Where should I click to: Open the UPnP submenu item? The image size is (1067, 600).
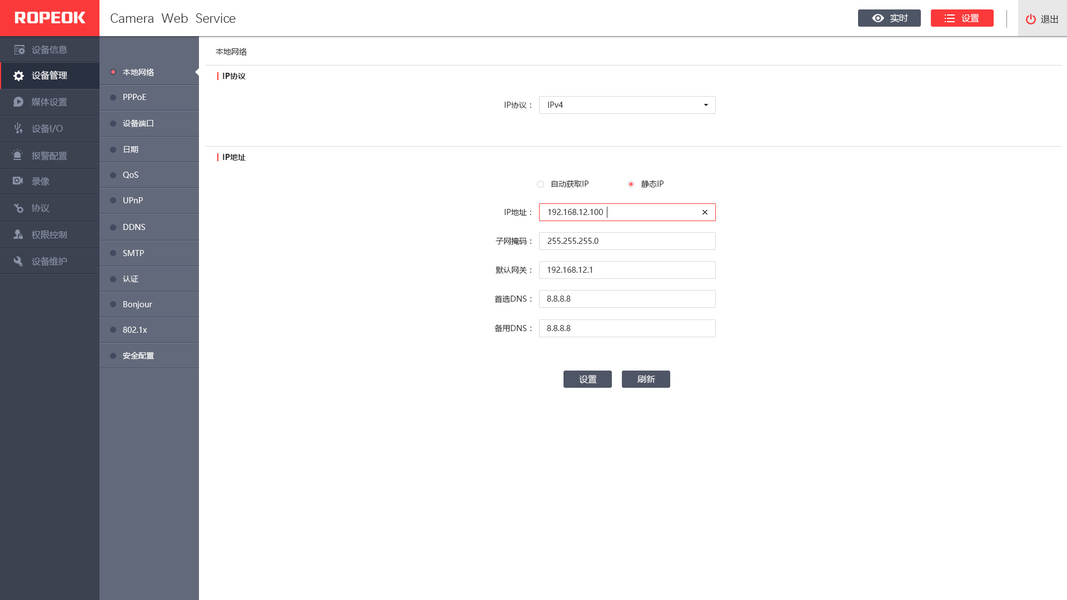click(149, 201)
